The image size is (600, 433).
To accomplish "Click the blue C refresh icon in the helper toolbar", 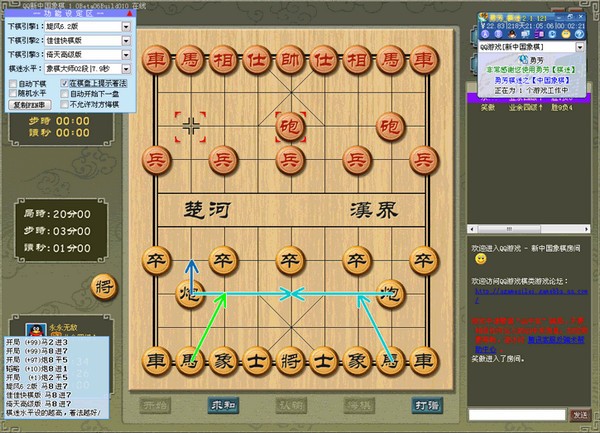I will coord(552,34).
